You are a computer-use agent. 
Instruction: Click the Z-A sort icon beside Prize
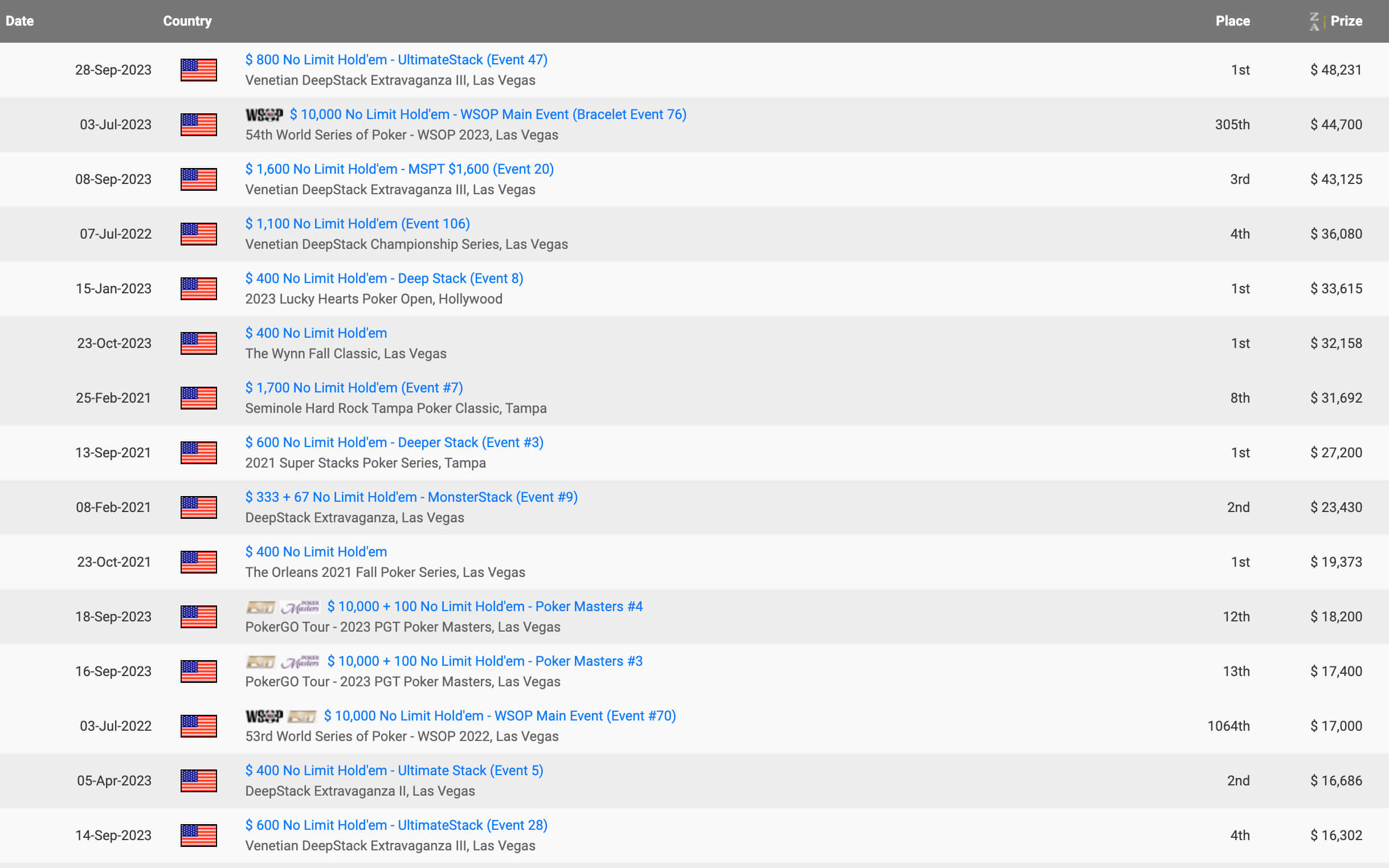click(x=1314, y=21)
